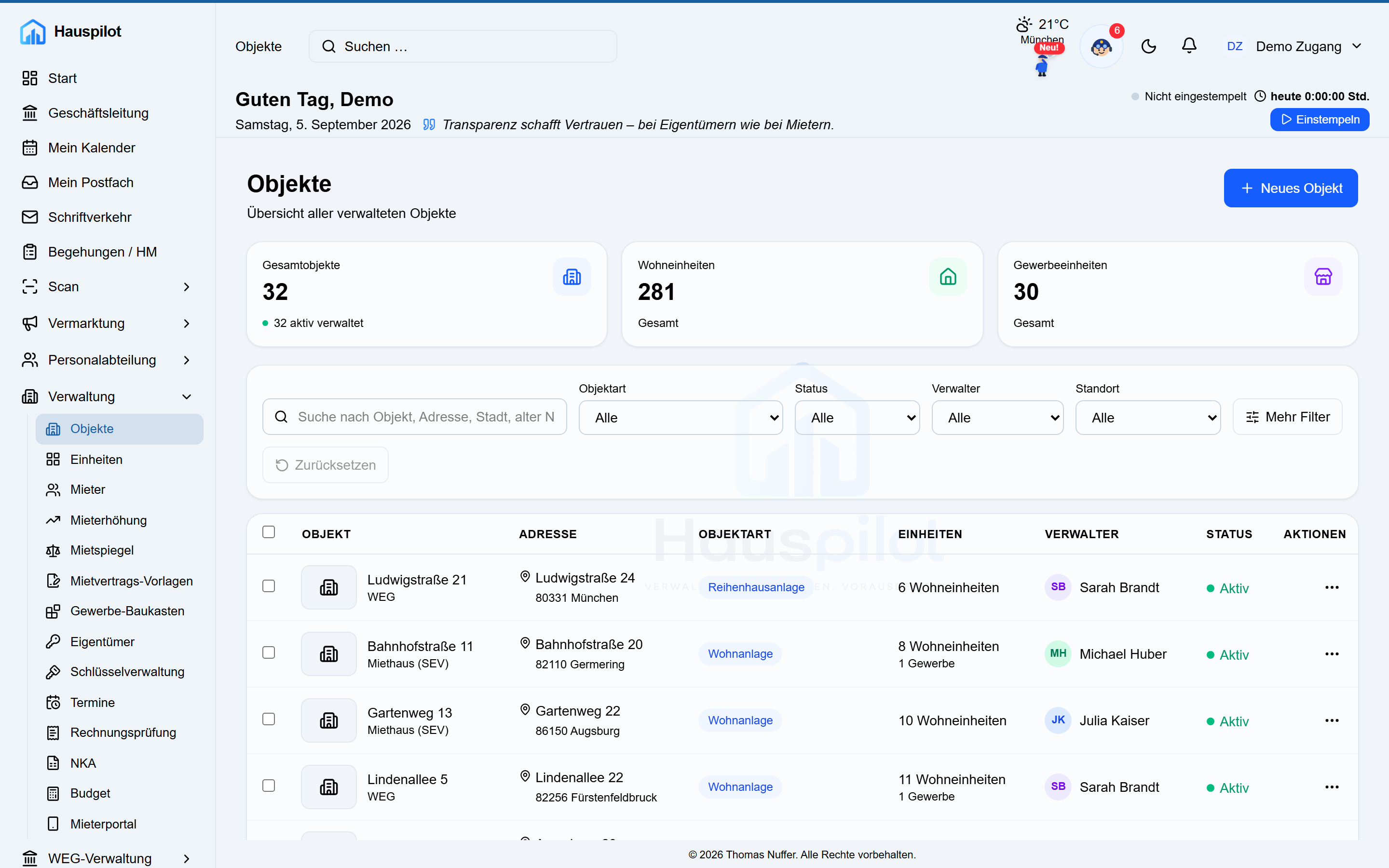This screenshot has width=1389, height=868.
Task: Toggle dark mode moon icon
Action: coord(1148,46)
